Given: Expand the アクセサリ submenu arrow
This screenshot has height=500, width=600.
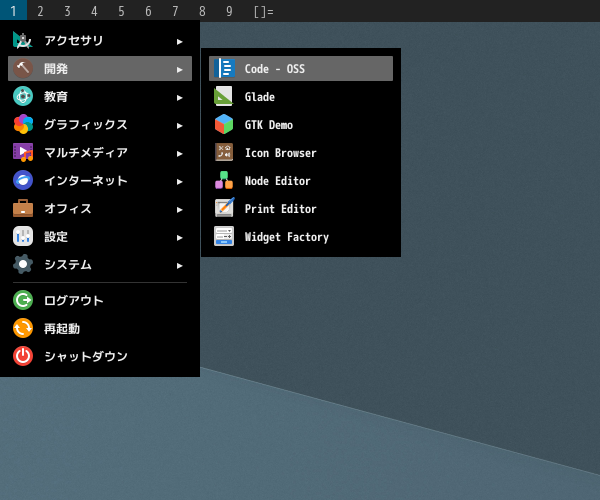Looking at the screenshot, I should tap(179, 41).
